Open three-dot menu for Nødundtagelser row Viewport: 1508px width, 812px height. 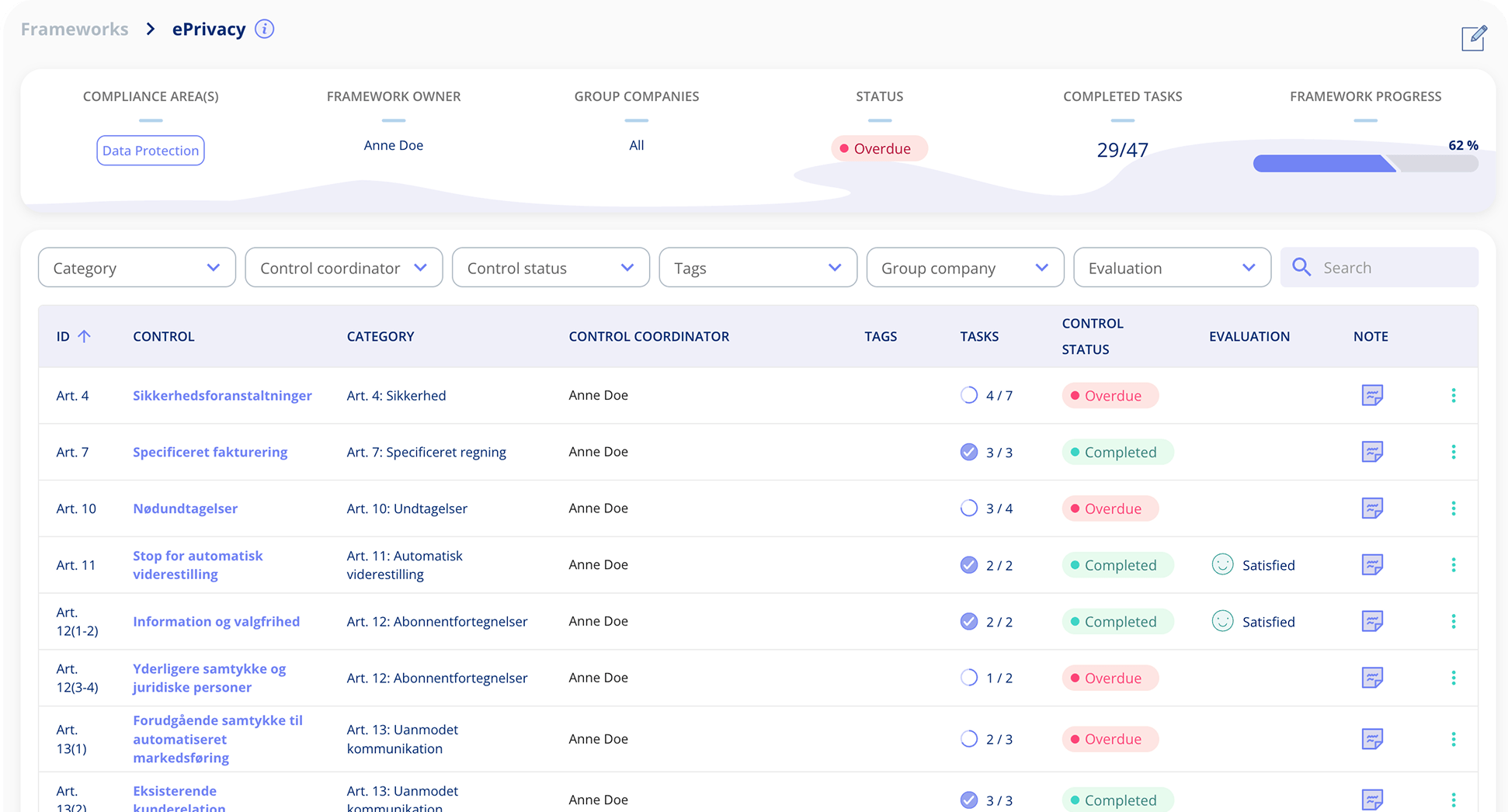1454,508
